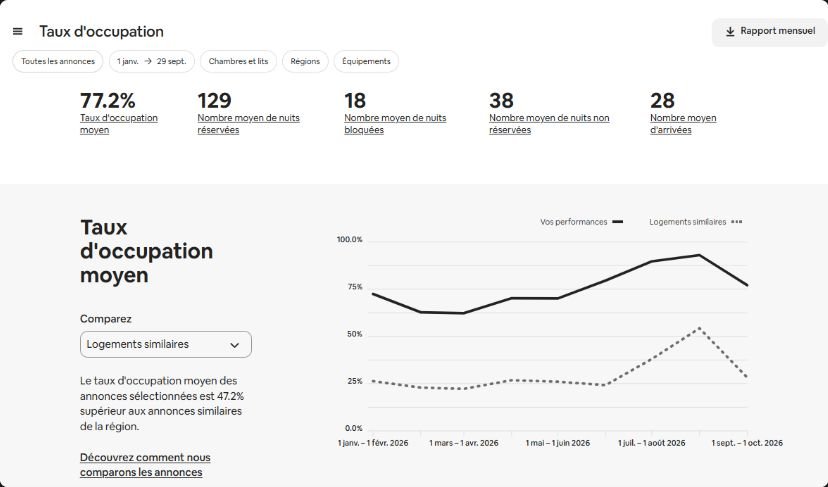828x487 pixels.
Task: Click the download icon in Rapport mensuel
Action: [730, 32]
